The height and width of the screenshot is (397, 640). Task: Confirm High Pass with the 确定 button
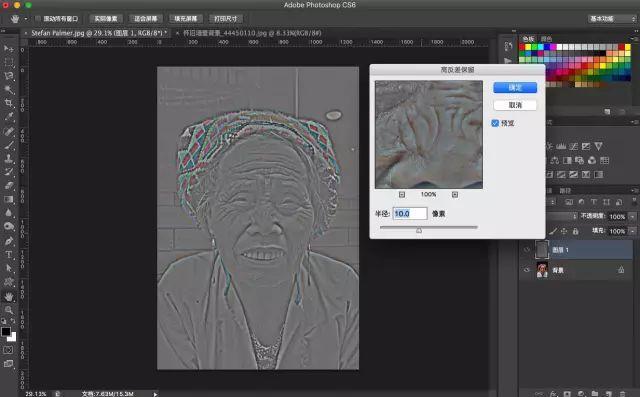pyautogui.click(x=515, y=87)
